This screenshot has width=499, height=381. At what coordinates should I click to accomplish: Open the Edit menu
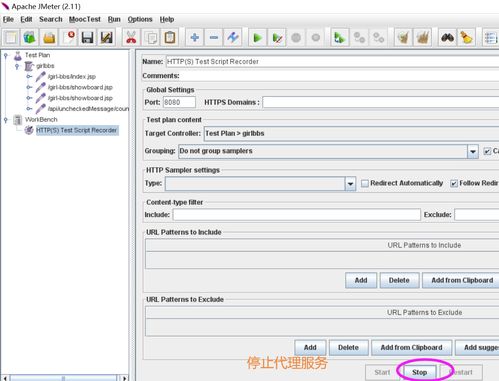click(x=26, y=19)
